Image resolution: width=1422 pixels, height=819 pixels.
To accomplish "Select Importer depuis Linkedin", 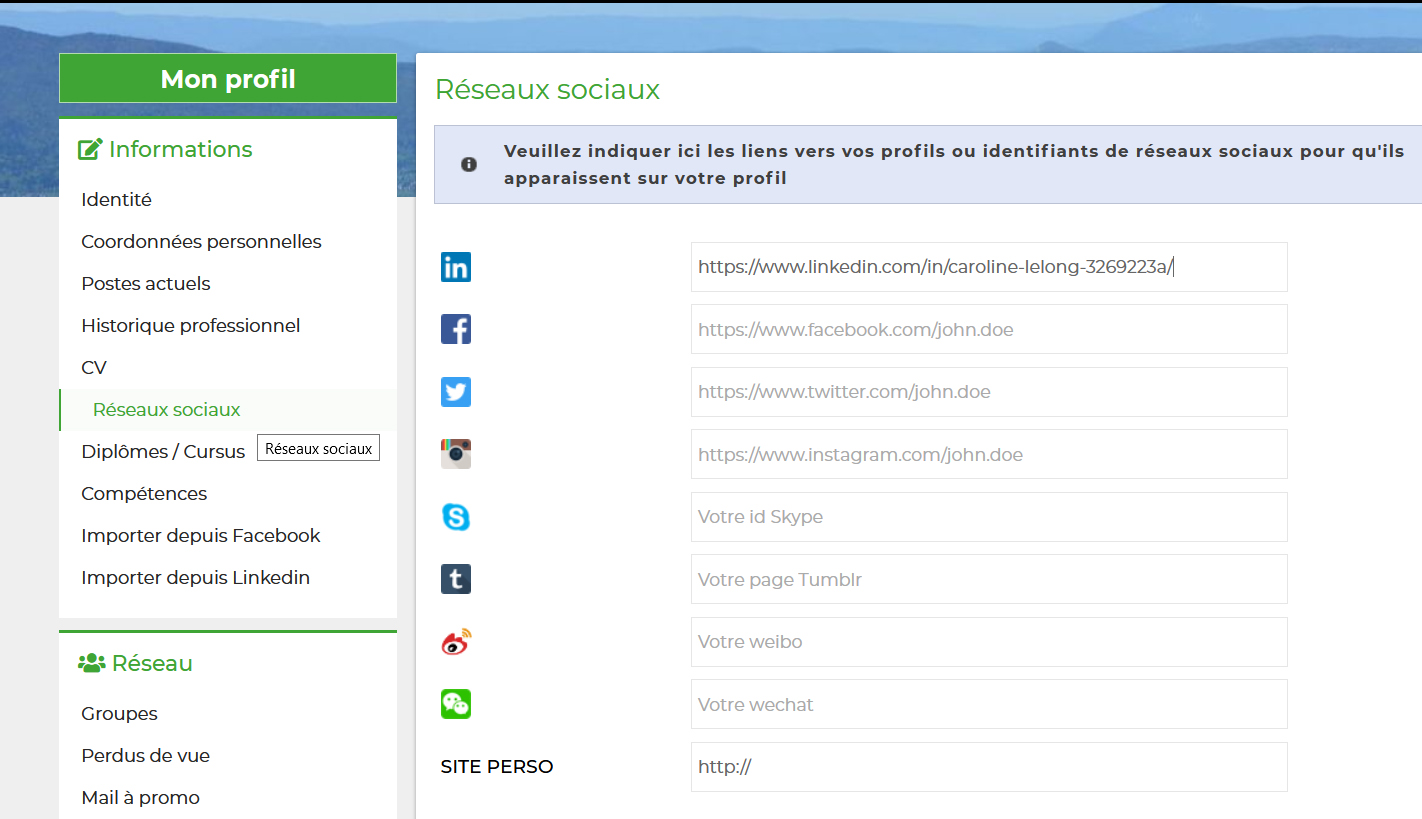I will pos(195,578).
